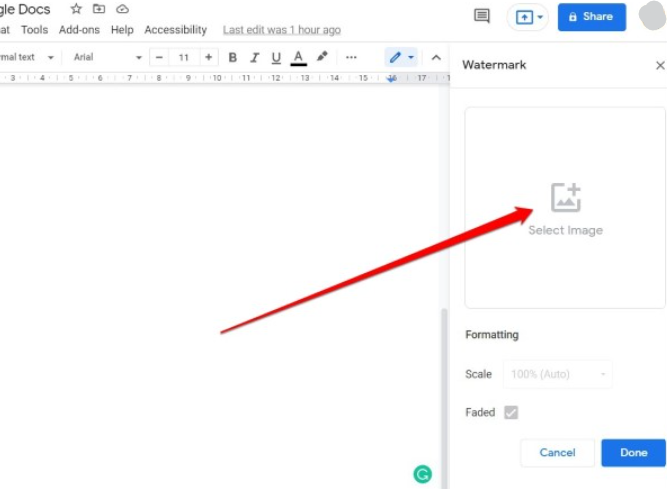Click the Formatting section heading
Image resolution: width=667 pixels, height=489 pixels.
click(x=492, y=335)
